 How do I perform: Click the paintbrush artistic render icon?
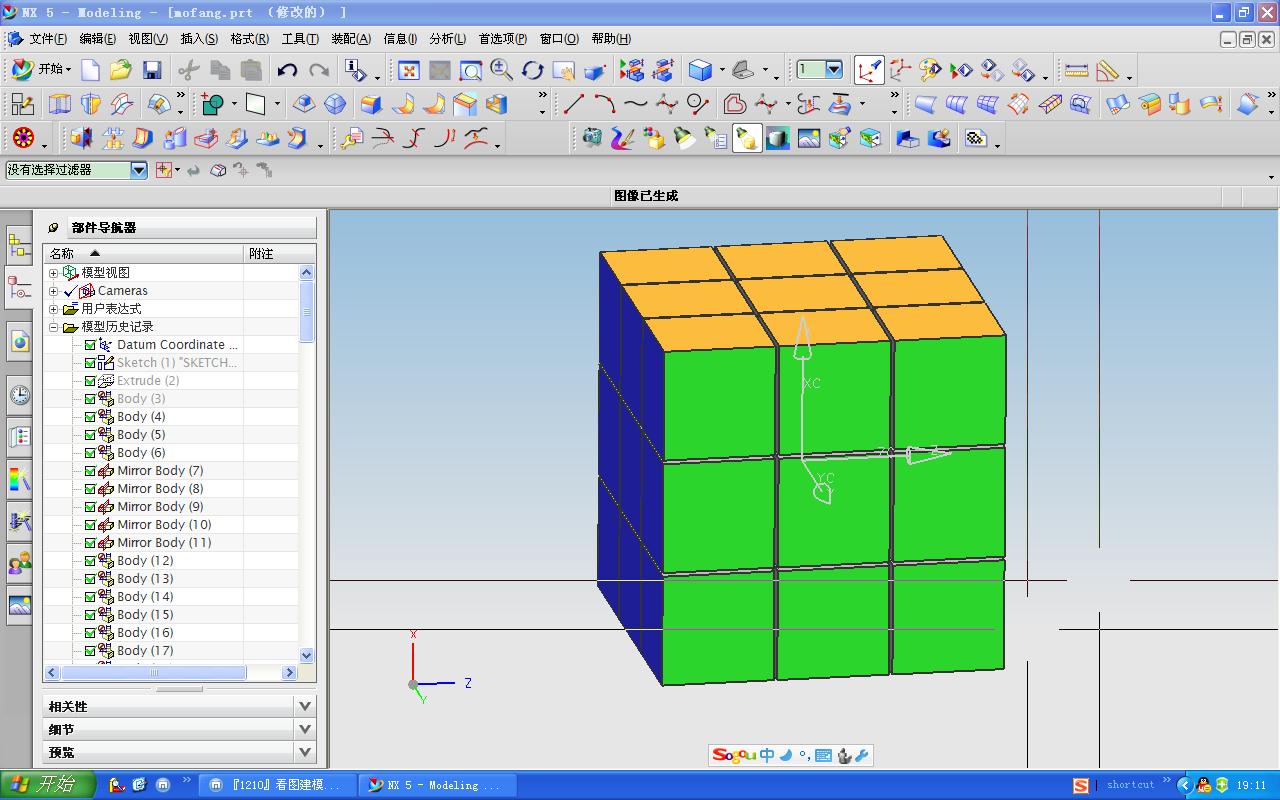click(623, 138)
